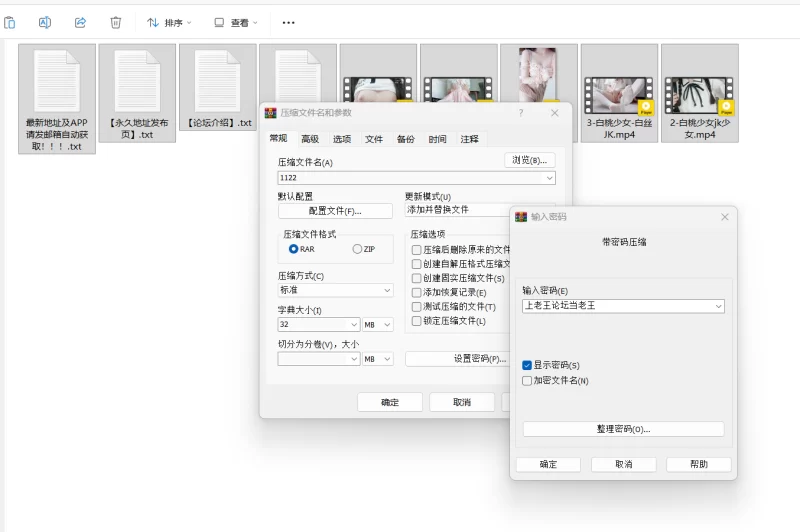Switch to the 注释 tab

(470, 139)
